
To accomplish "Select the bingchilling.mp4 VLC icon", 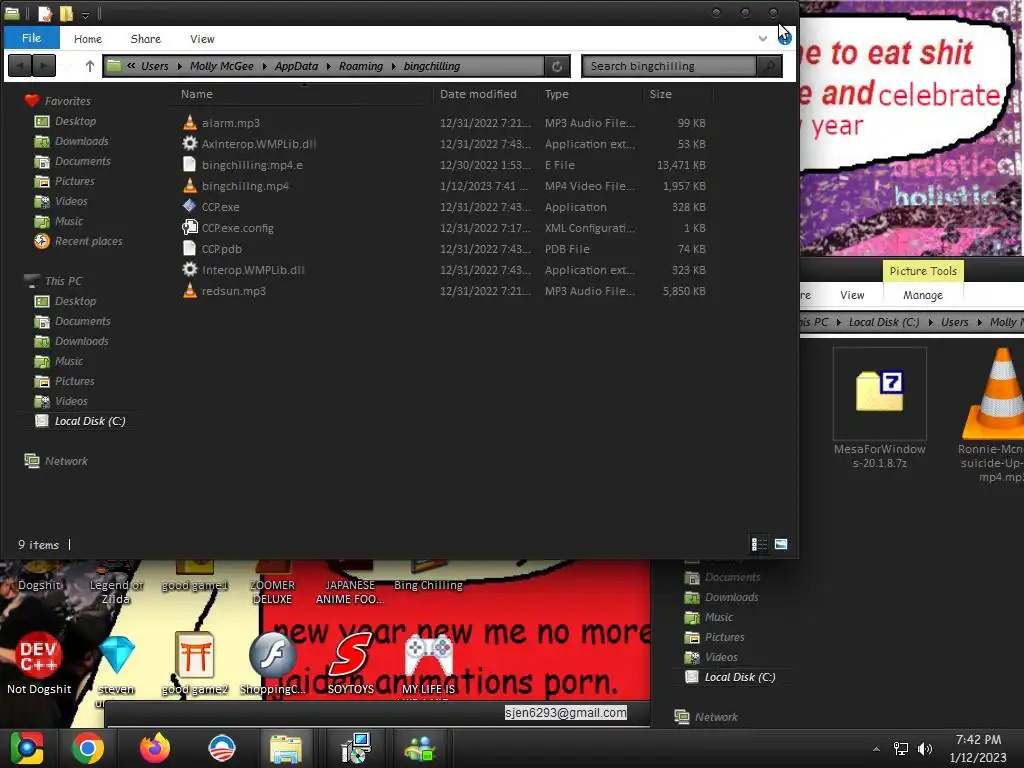I will pyautogui.click(x=189, y=185).
